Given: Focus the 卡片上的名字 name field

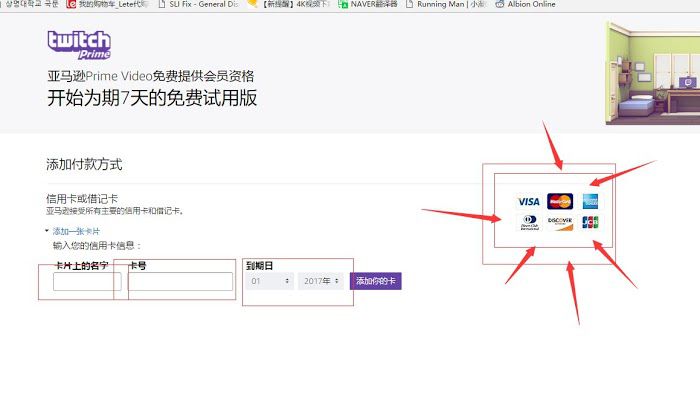Looking at the screenshot, I should (87, 282).
